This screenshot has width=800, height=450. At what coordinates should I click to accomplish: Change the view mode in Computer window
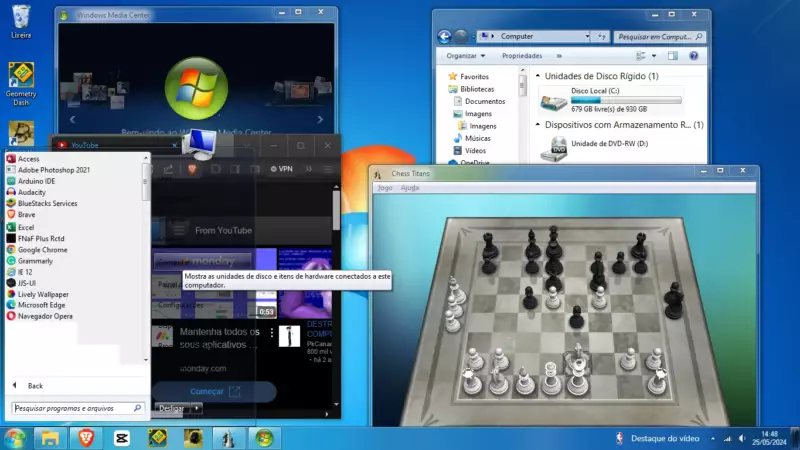click(x=641, y=56)
